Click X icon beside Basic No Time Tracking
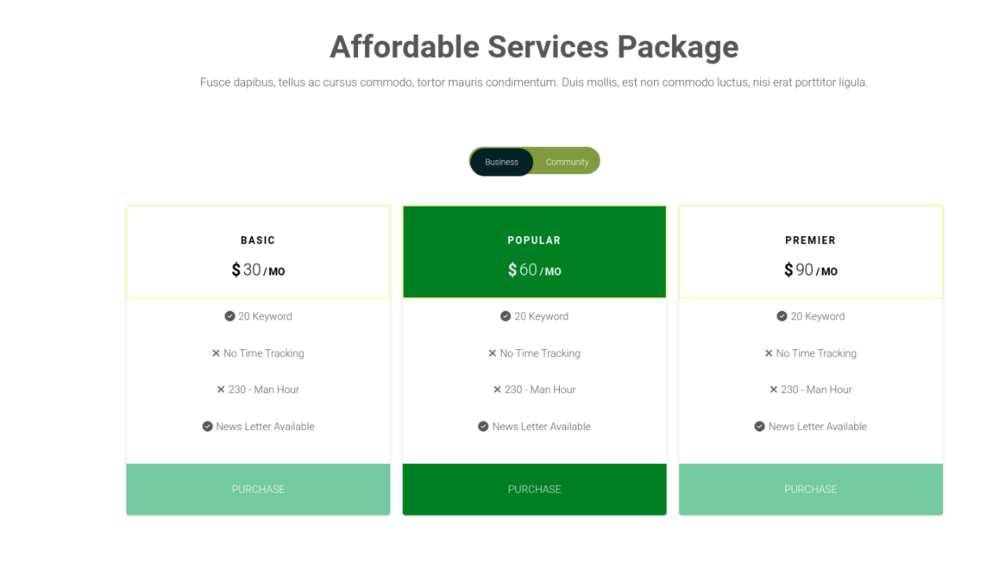 coord(216,353)
